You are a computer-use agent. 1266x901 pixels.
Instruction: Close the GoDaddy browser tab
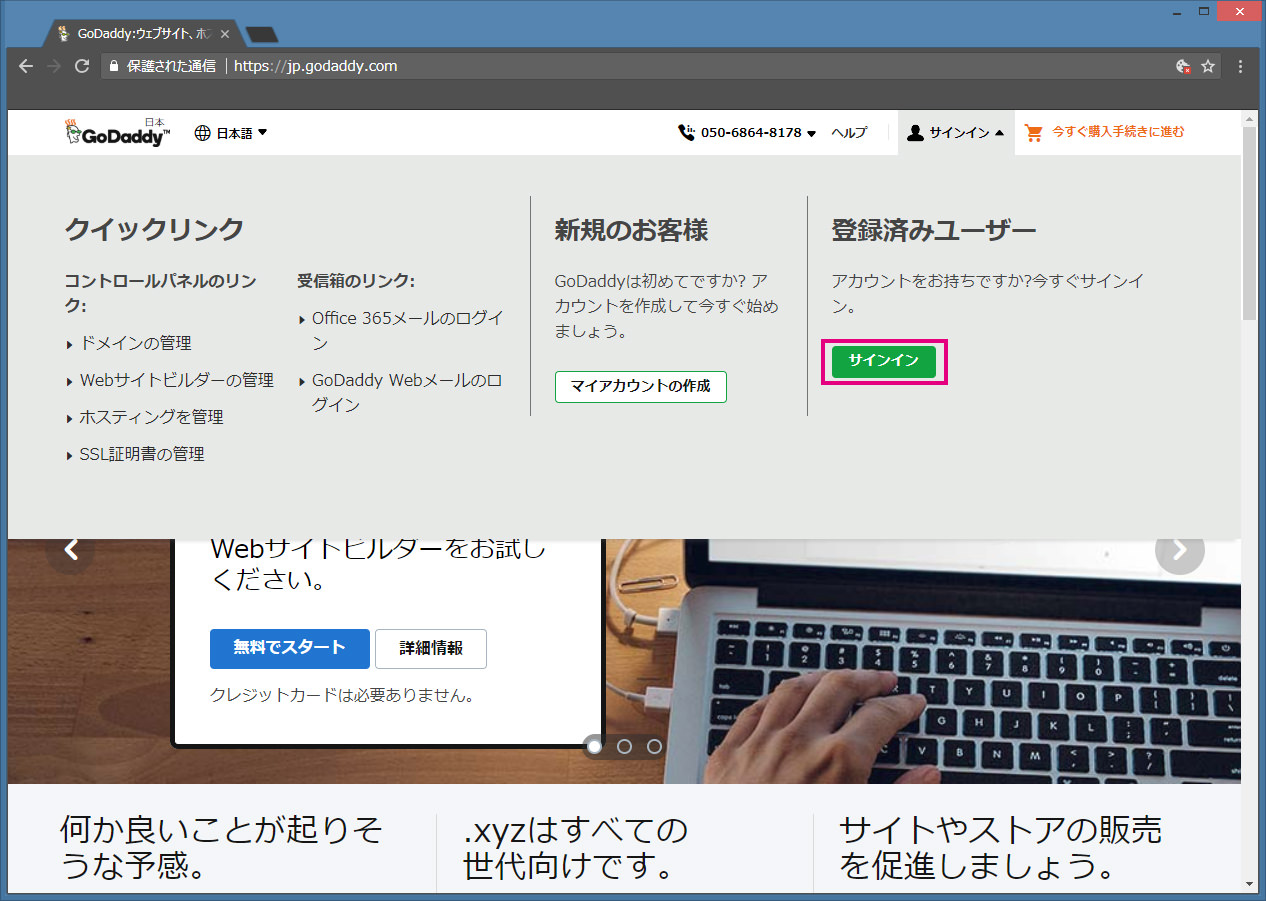225,33
